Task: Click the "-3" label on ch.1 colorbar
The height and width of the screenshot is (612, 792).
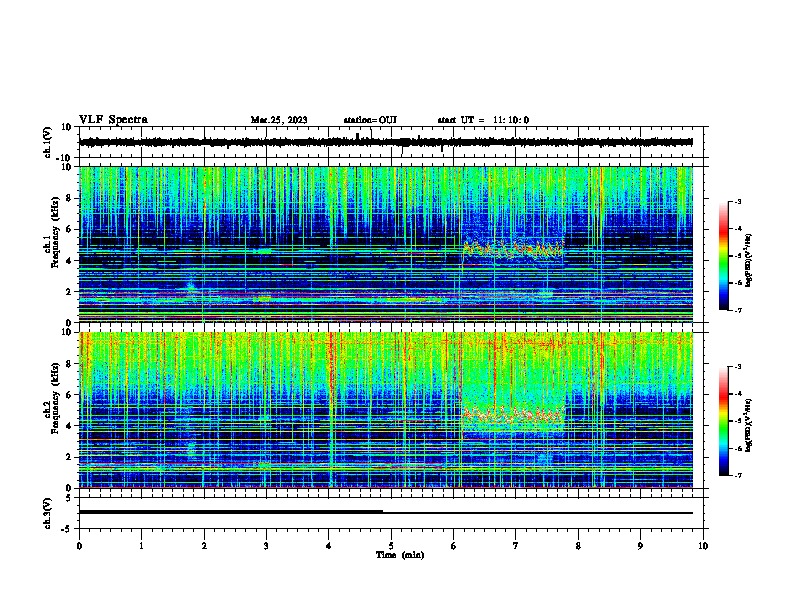Action: (738, 201)
